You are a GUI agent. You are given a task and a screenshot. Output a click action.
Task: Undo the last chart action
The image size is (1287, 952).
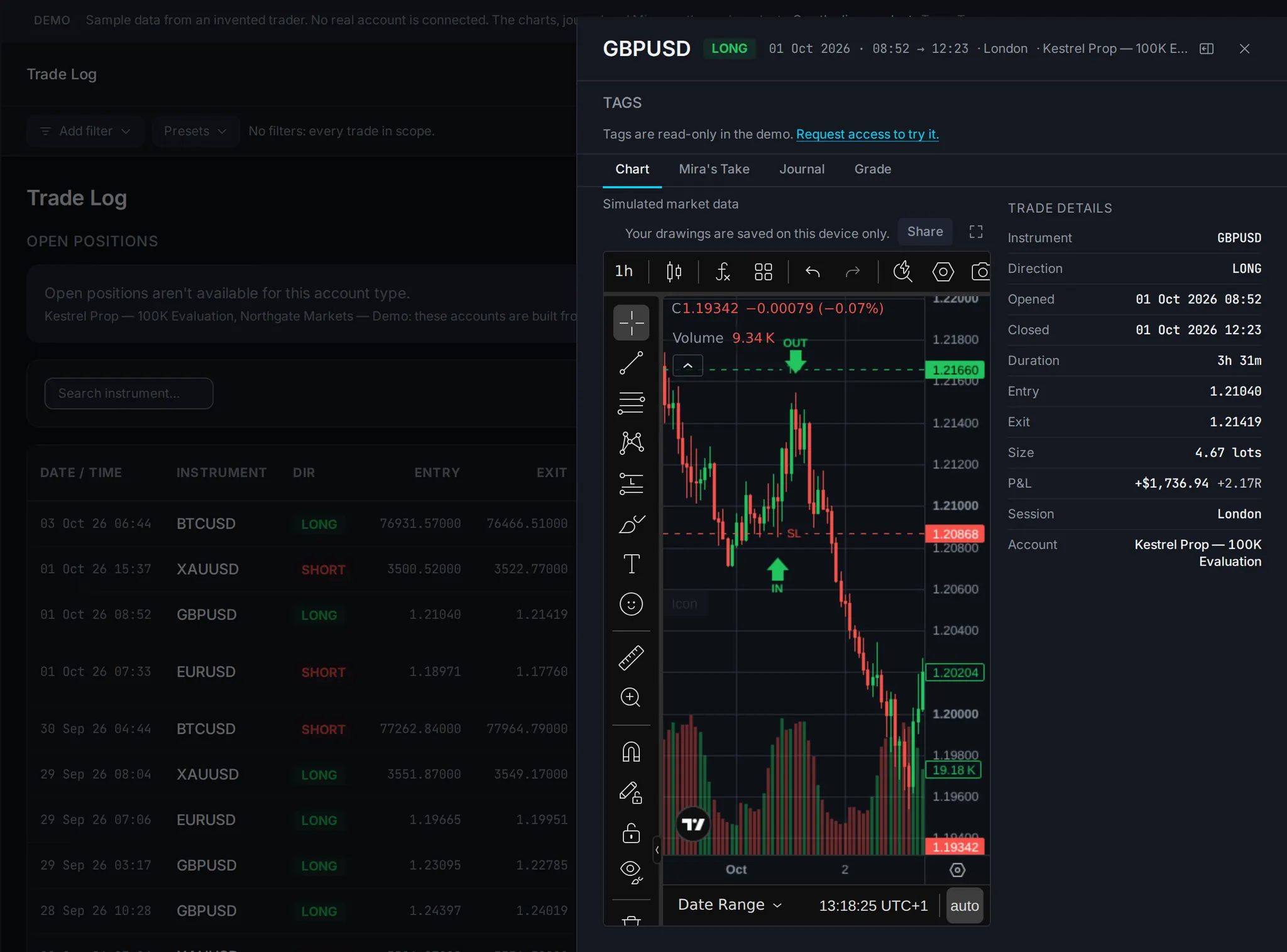(813, 271)
